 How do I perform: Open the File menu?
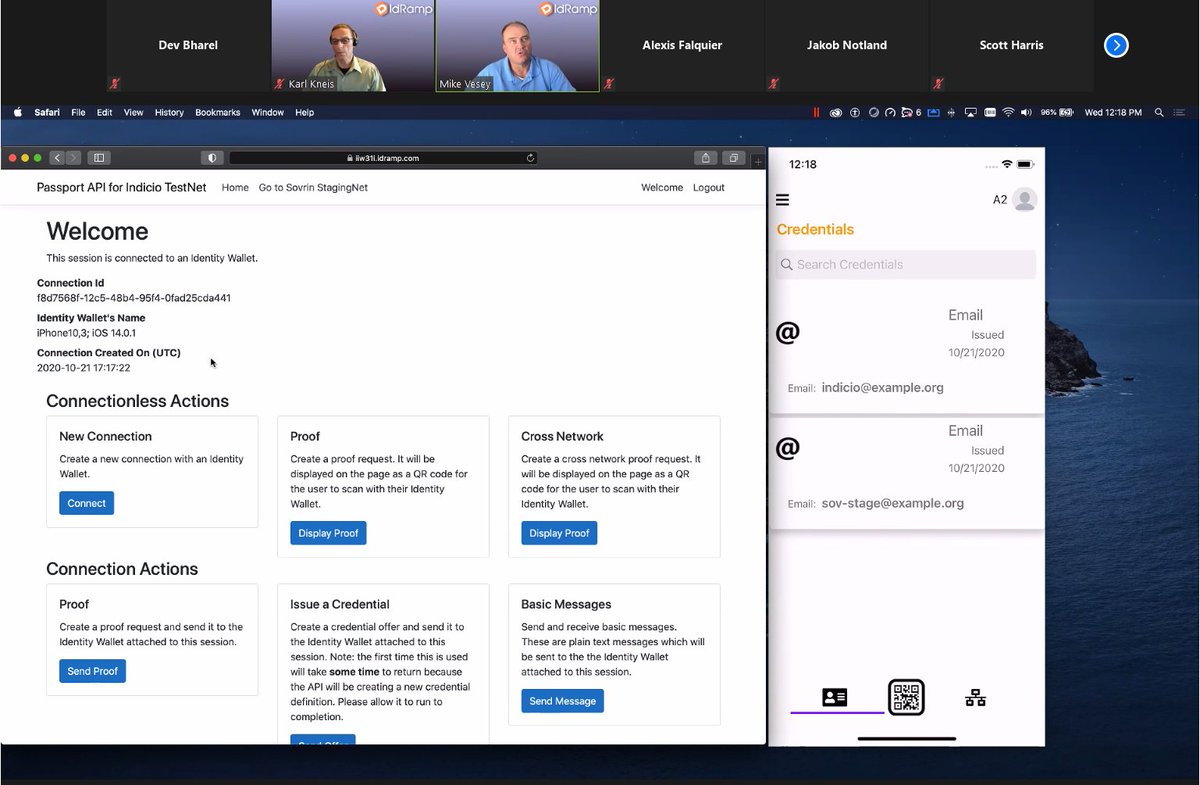pyautogui.click(x=78, y=112)
